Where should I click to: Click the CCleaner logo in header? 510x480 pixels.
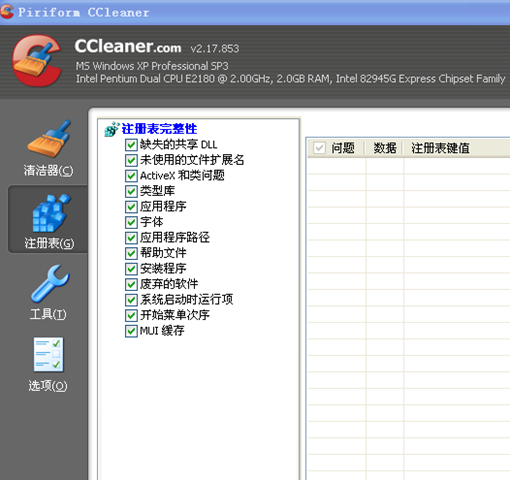[x=37, y=61]
